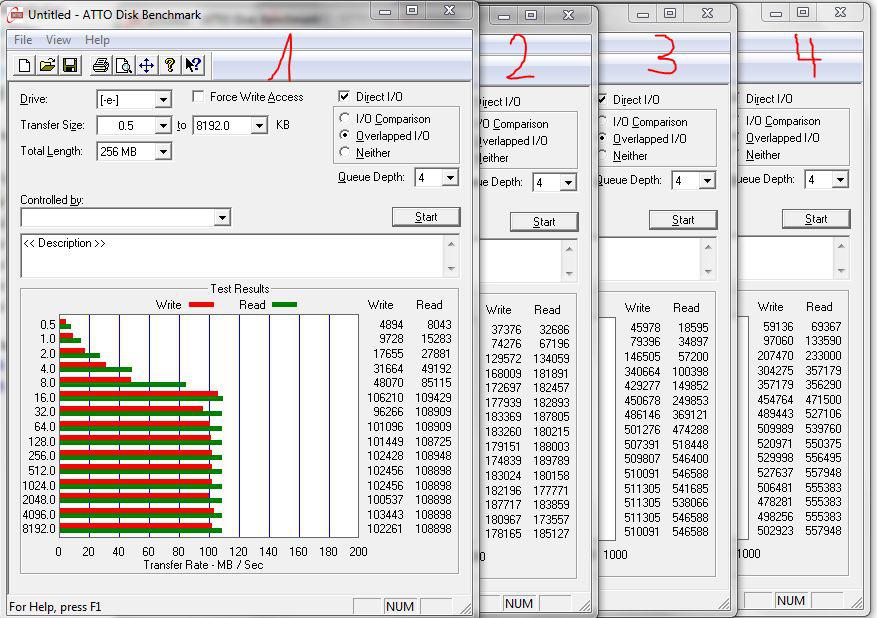Click write value 37376 in window 2
The image size is (877, 618).
[506, 329]
